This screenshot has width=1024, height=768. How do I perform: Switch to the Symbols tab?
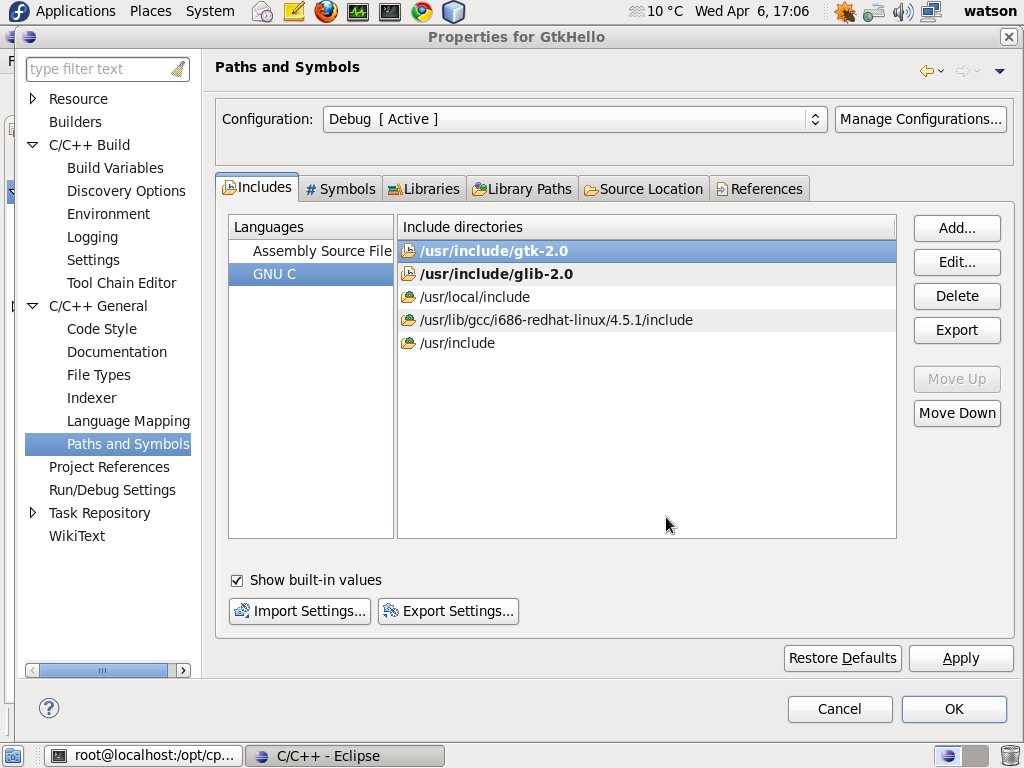pyautogui.click(x=341, y=189)
